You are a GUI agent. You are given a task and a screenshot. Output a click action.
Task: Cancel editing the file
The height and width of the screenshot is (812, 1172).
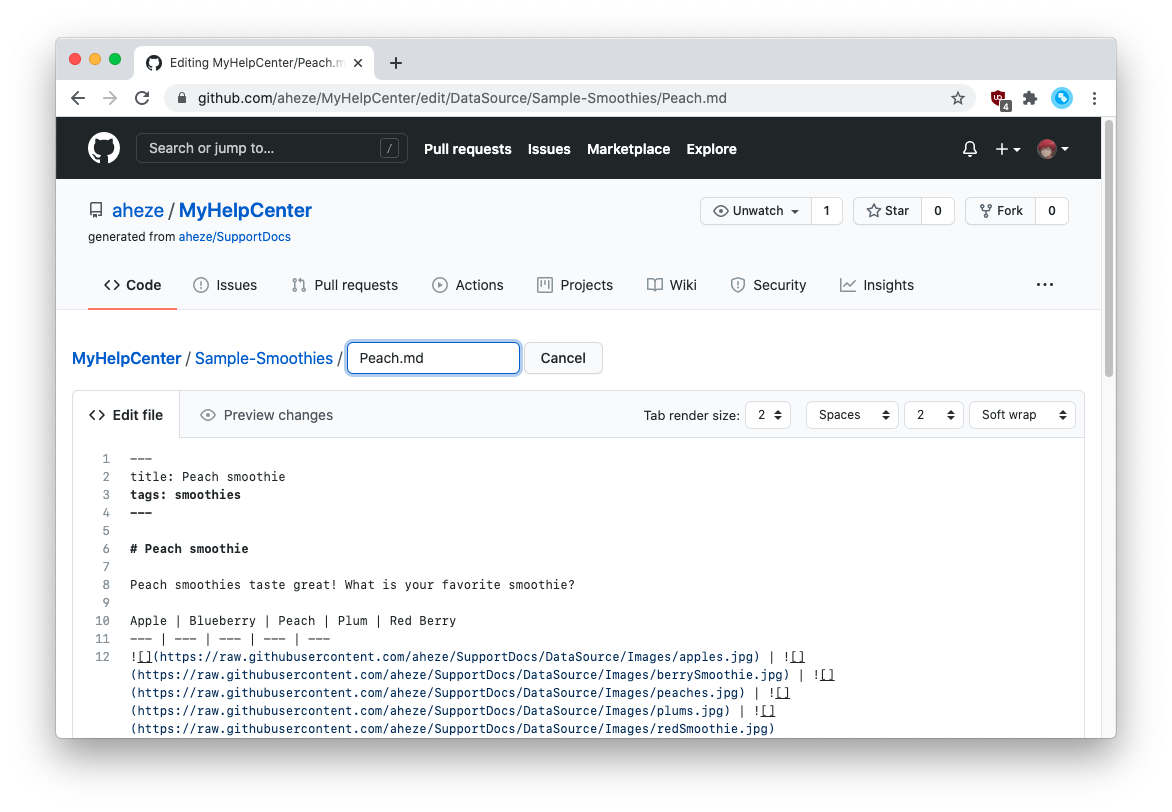[563, 358]
